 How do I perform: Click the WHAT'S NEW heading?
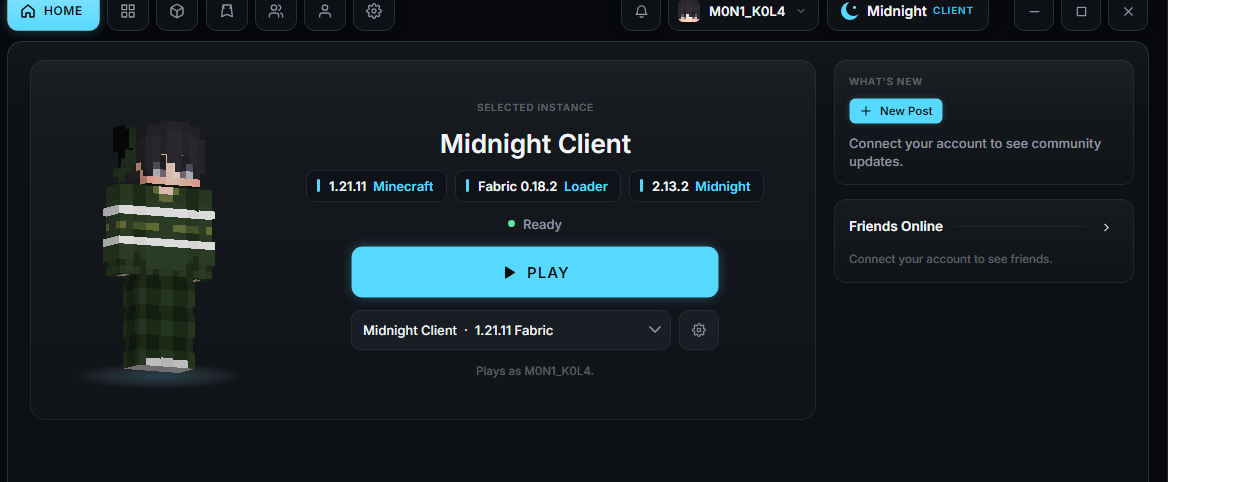point(886,81)
